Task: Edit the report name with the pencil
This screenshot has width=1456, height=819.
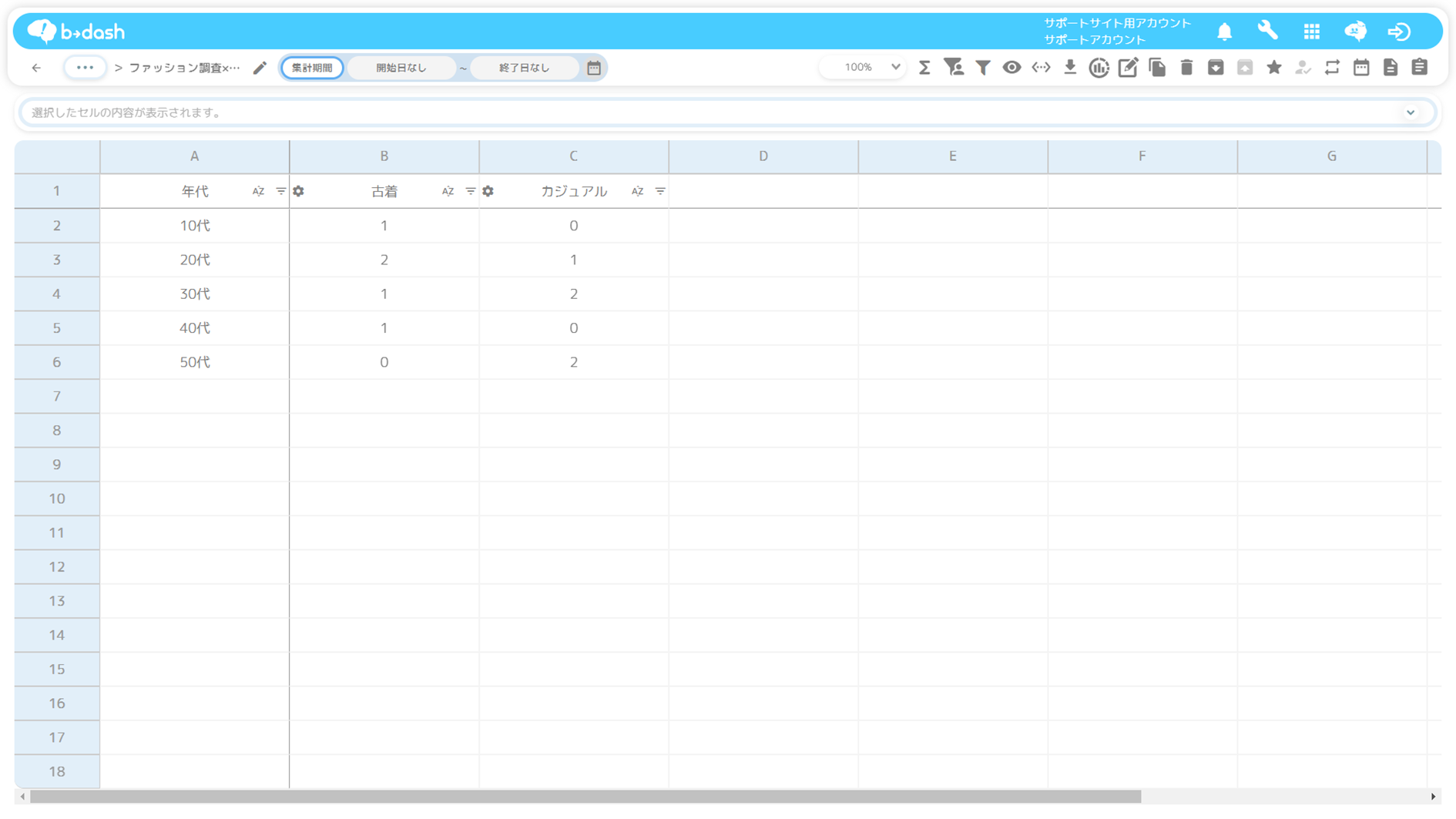Action: coord(260,68)
